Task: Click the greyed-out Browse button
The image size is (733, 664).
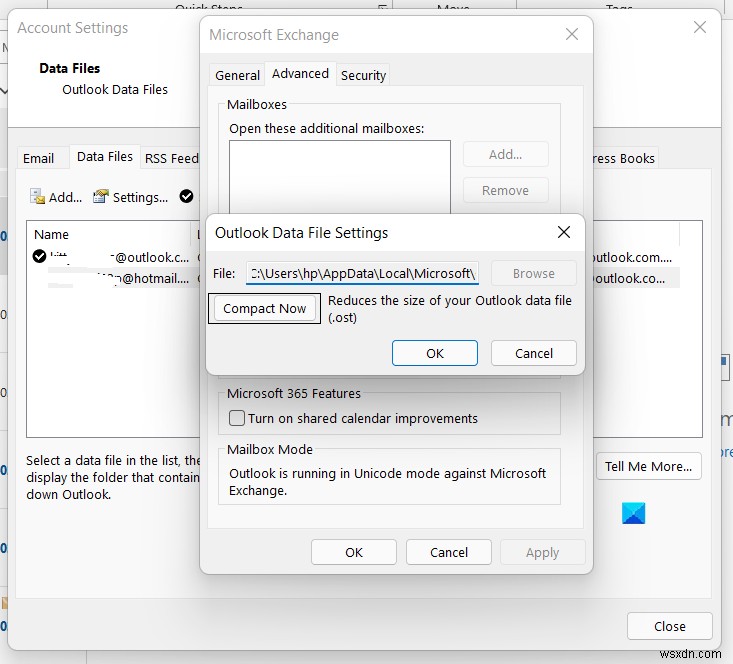Action: (533, 273)
